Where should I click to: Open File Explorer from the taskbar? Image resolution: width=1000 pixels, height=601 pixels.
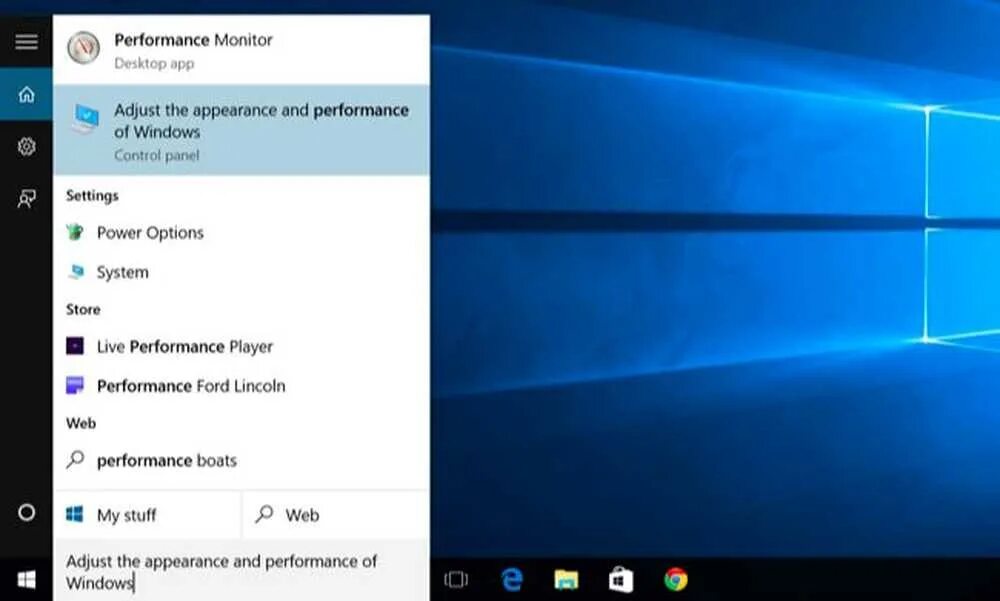tap(566, 580)
